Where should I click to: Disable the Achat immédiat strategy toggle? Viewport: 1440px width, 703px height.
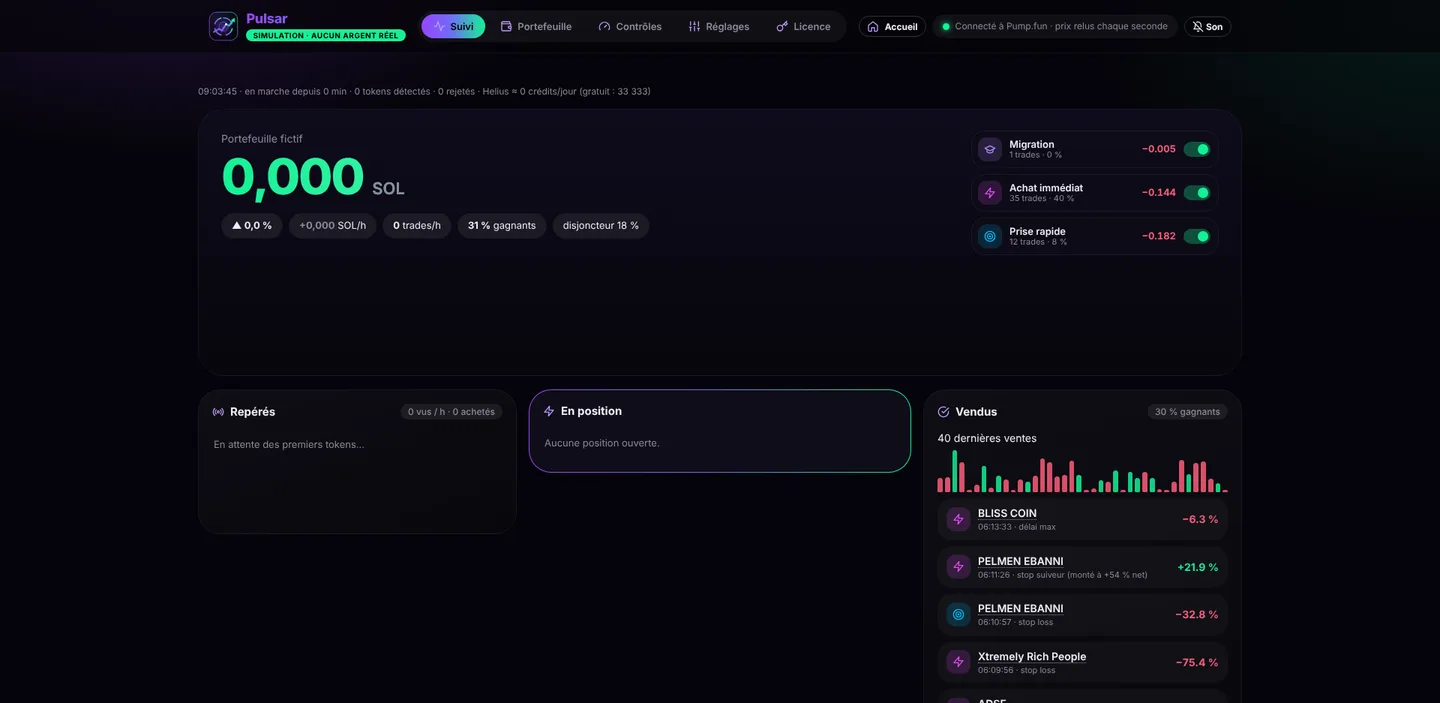[1197, 192]
